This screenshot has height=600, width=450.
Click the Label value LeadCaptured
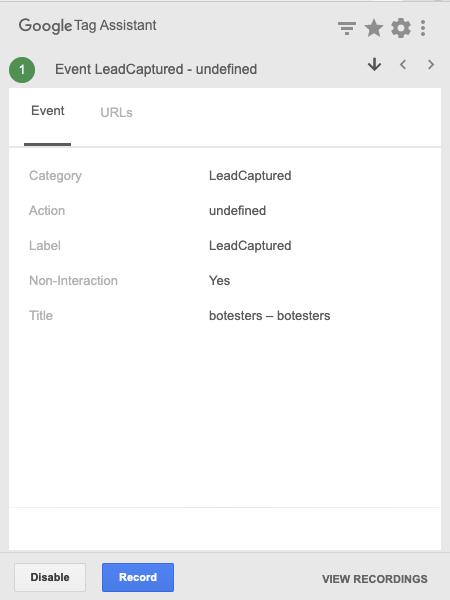(x=250, y=246)
